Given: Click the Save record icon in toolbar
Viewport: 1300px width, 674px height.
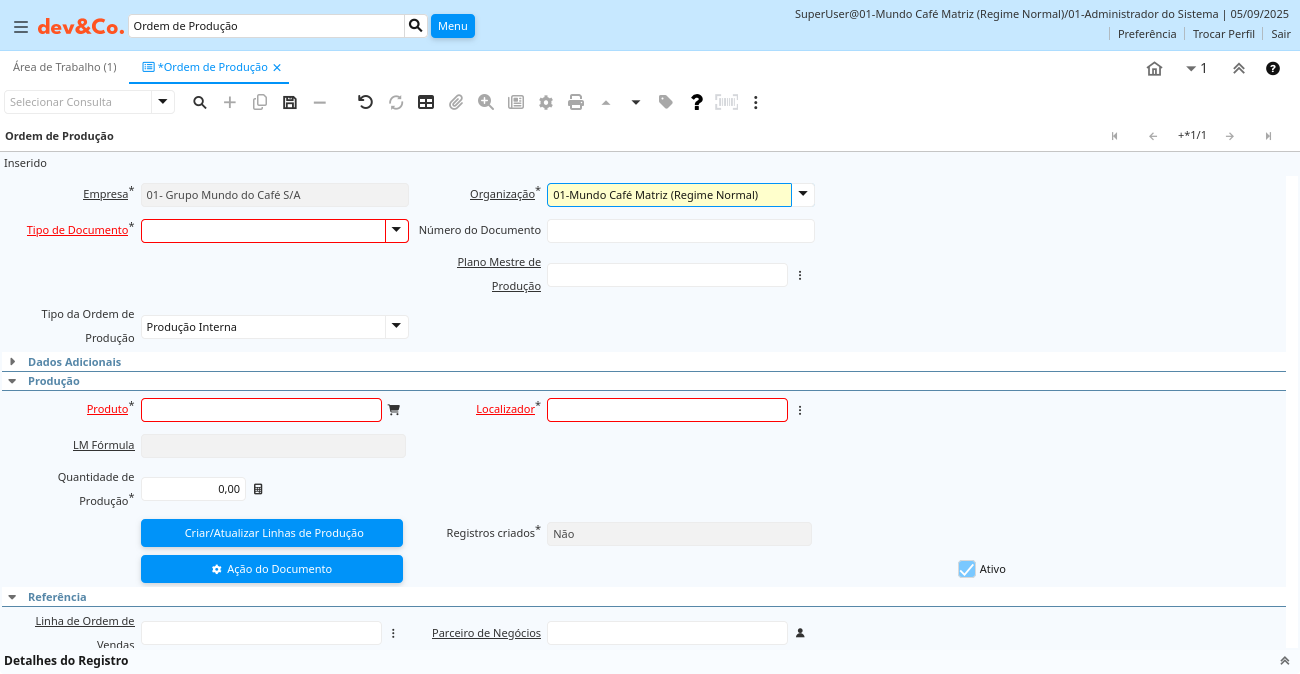Looking at the screenshot, I should tap(290, 102).
